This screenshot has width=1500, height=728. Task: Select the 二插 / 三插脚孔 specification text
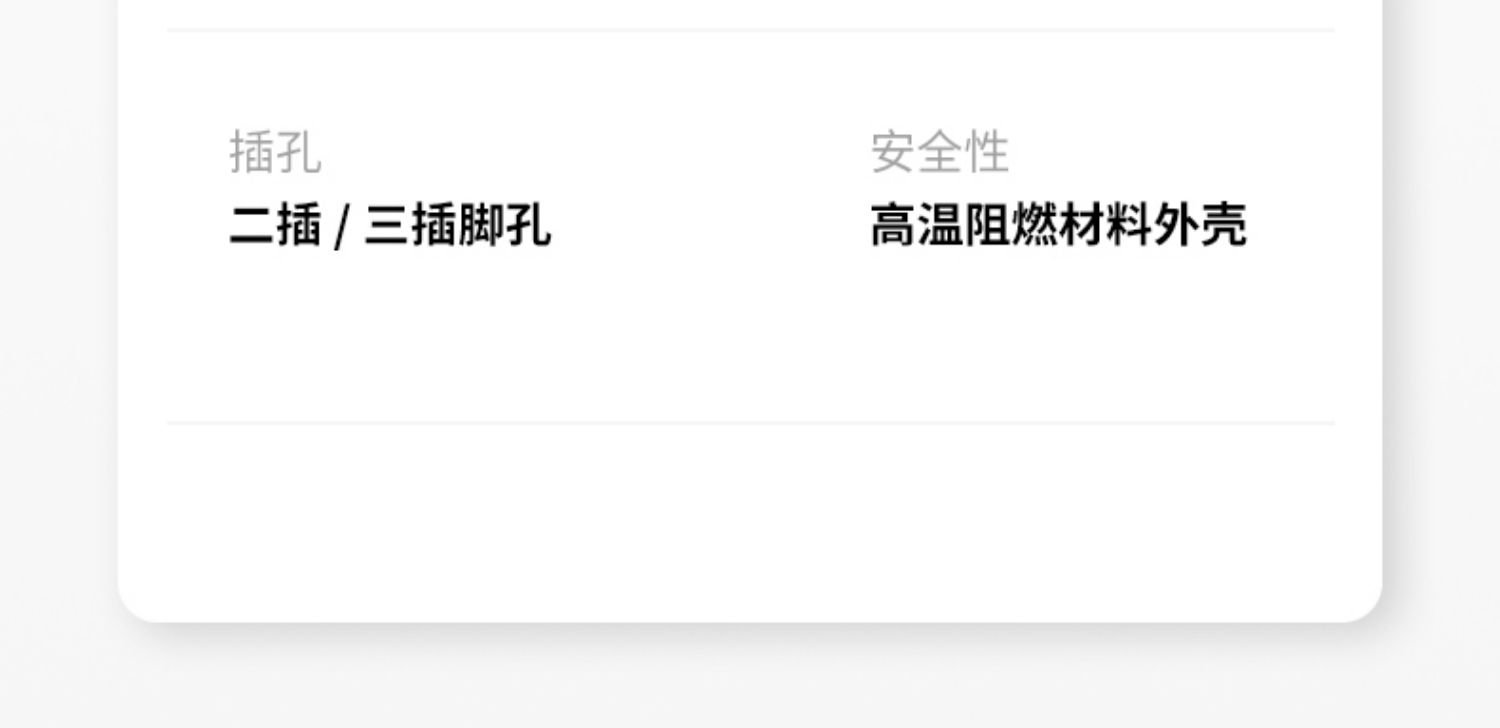tap(390, 225)
